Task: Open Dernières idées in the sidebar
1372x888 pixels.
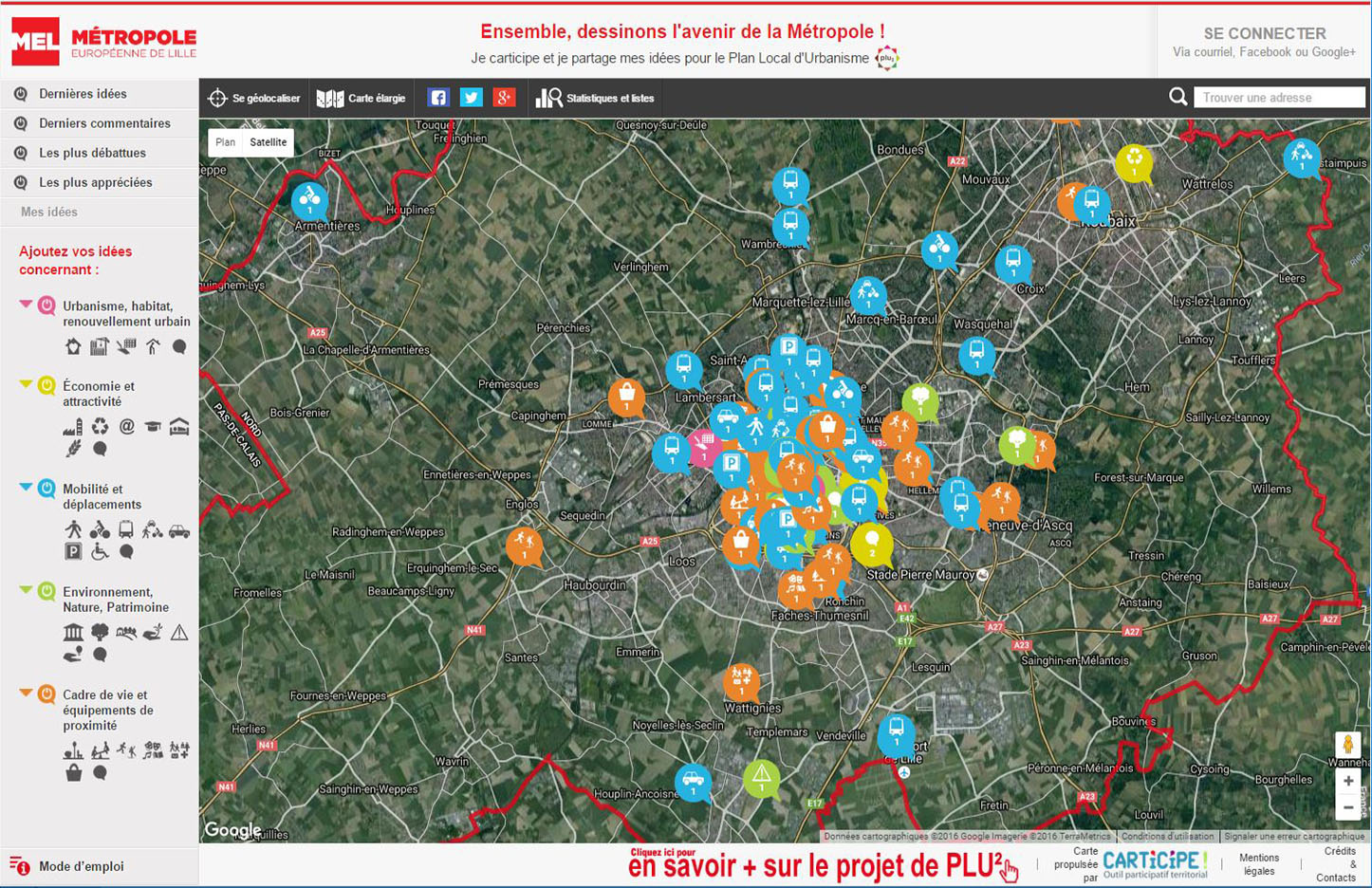Action: (x=83, y=94)
